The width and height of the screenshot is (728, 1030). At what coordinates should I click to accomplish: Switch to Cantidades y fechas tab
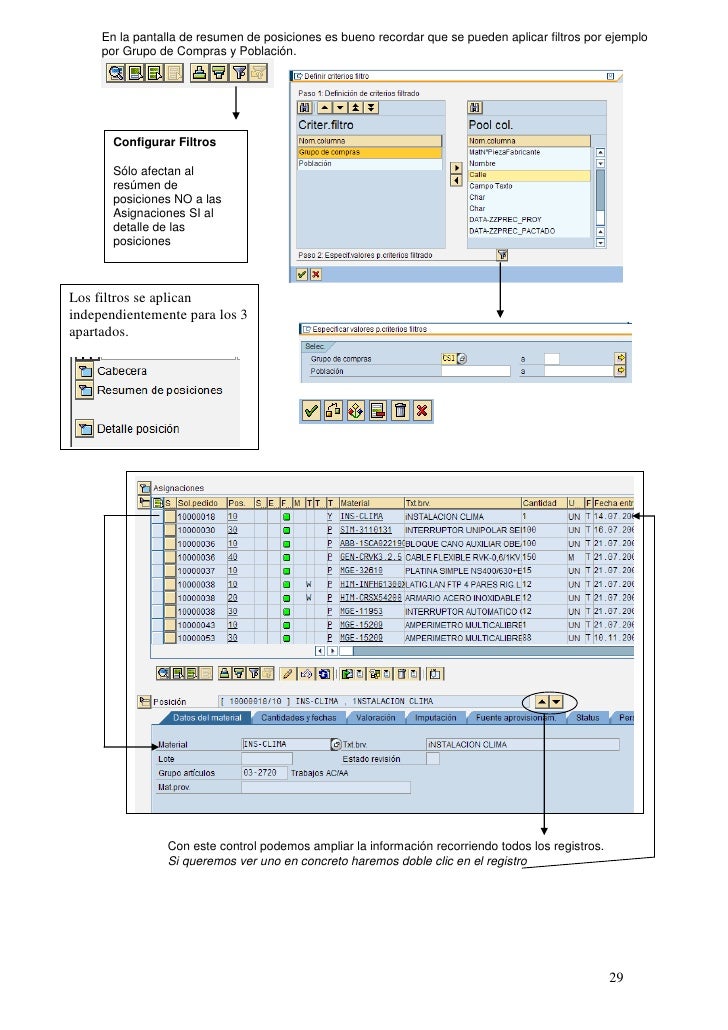[x=298, y=718]
